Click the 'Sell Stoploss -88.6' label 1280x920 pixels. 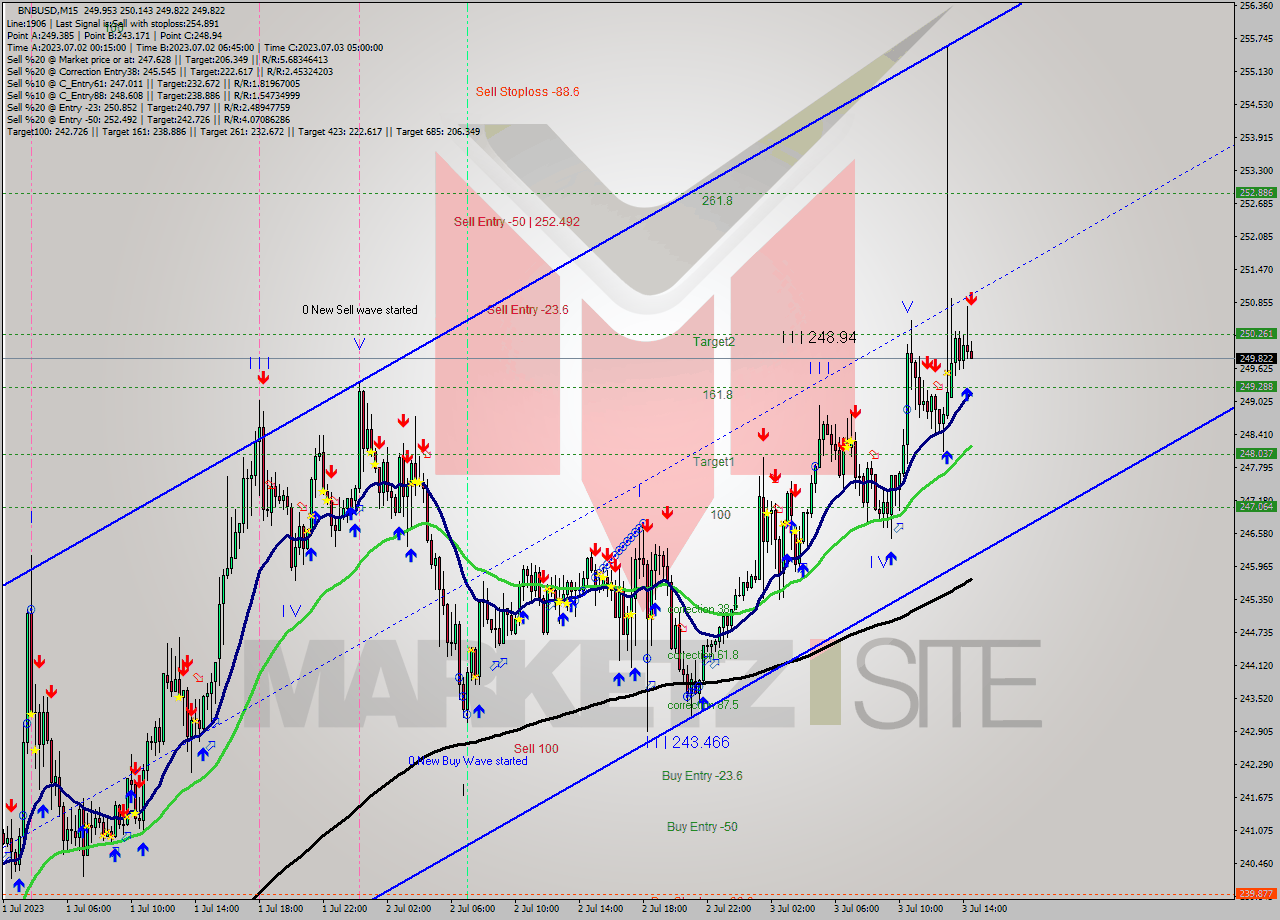pyautogui.click(x=527, y=92)
